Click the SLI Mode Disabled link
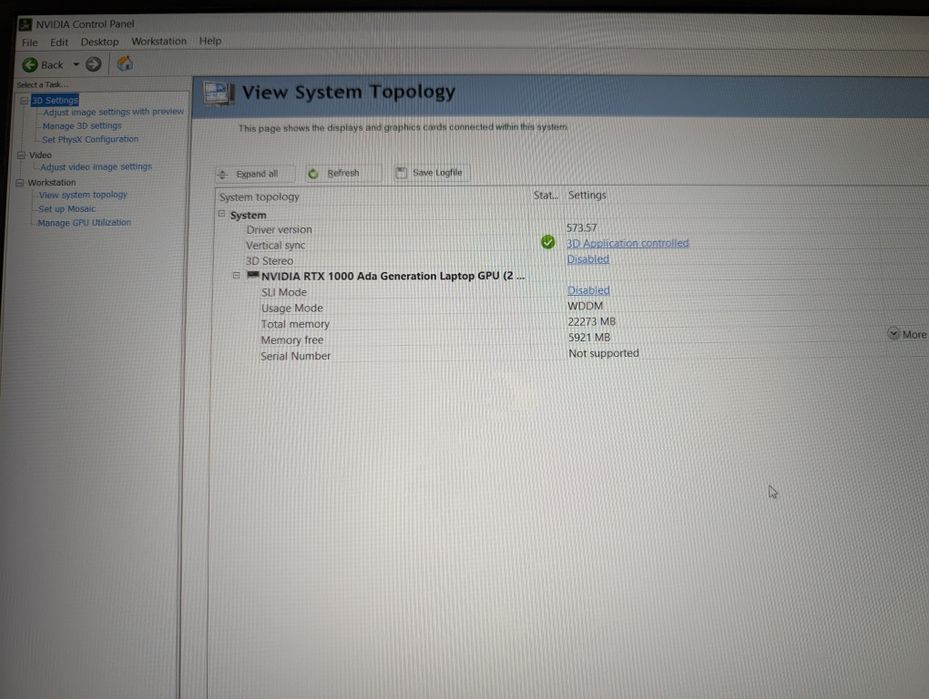This screenshot has width=929, height=699. [x=588, y=290]
